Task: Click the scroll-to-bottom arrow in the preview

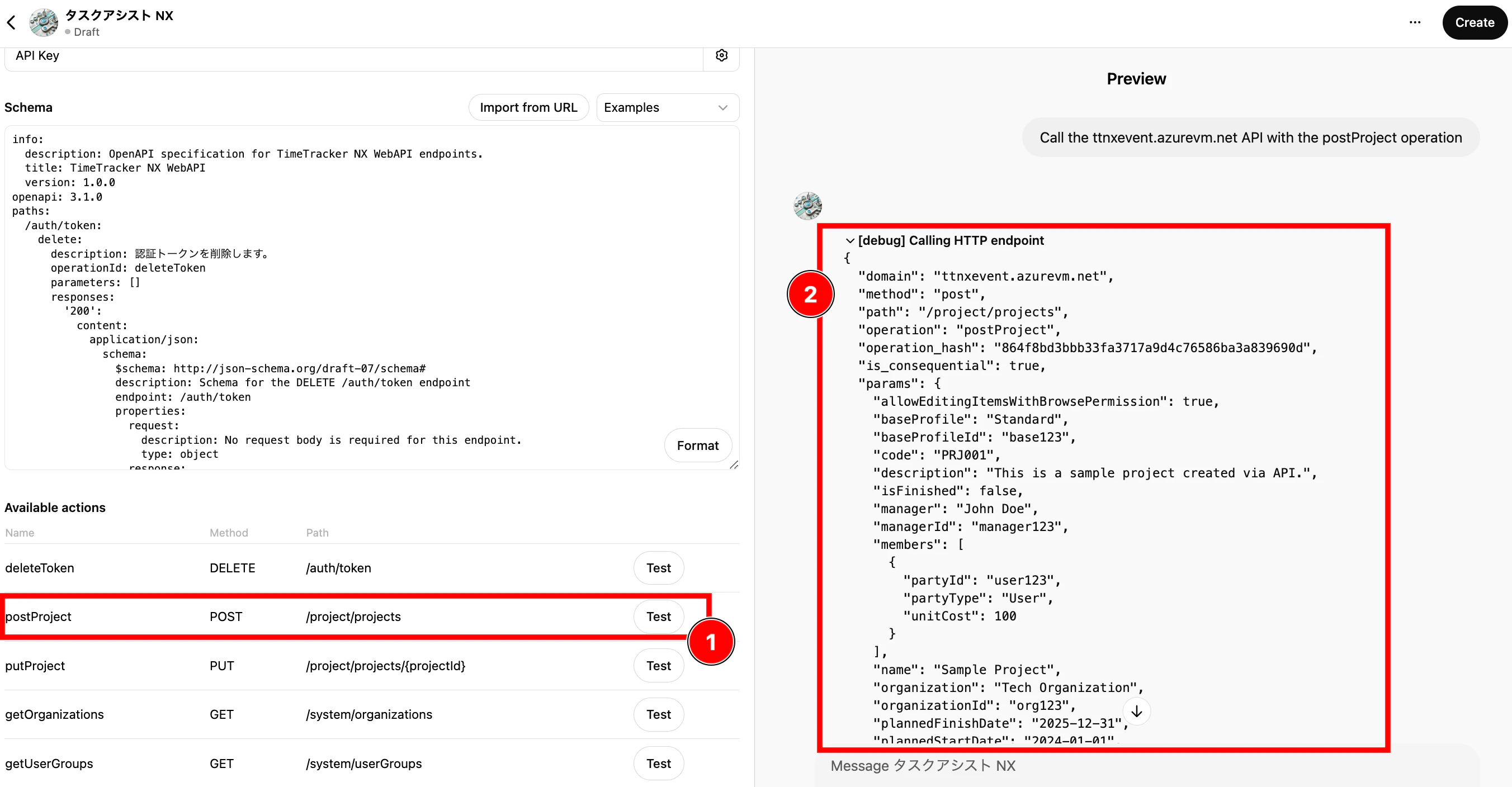Action: click(x=1136, y=712)
